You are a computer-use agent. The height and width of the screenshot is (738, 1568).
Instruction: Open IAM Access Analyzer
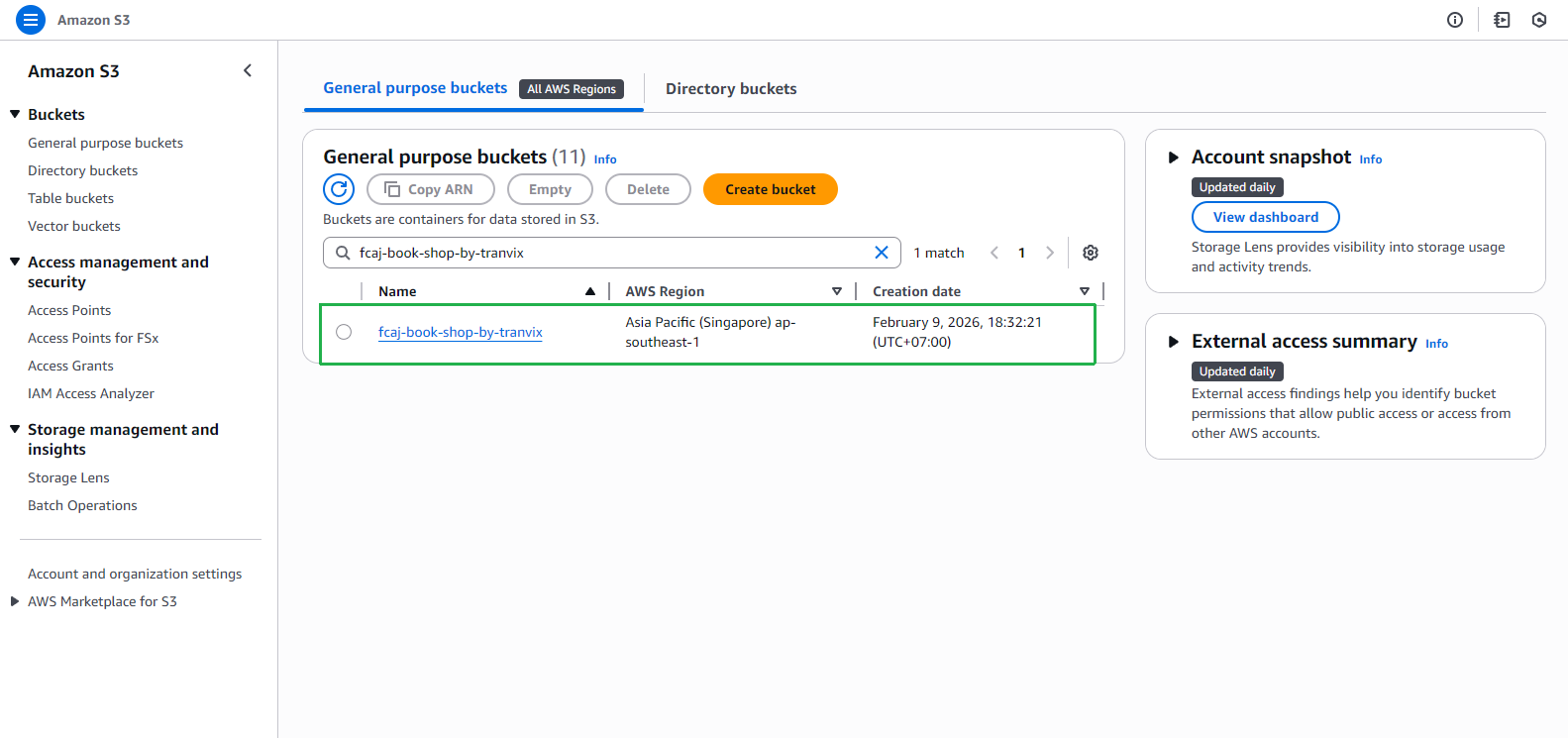point(91,393)
